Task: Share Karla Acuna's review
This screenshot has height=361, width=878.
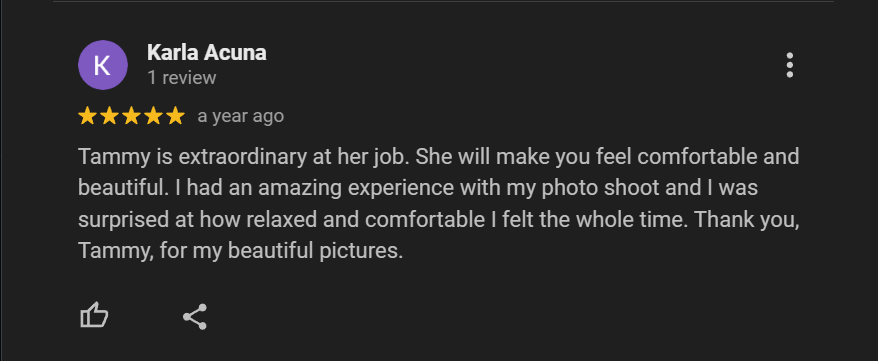Action: coord(195,317)
